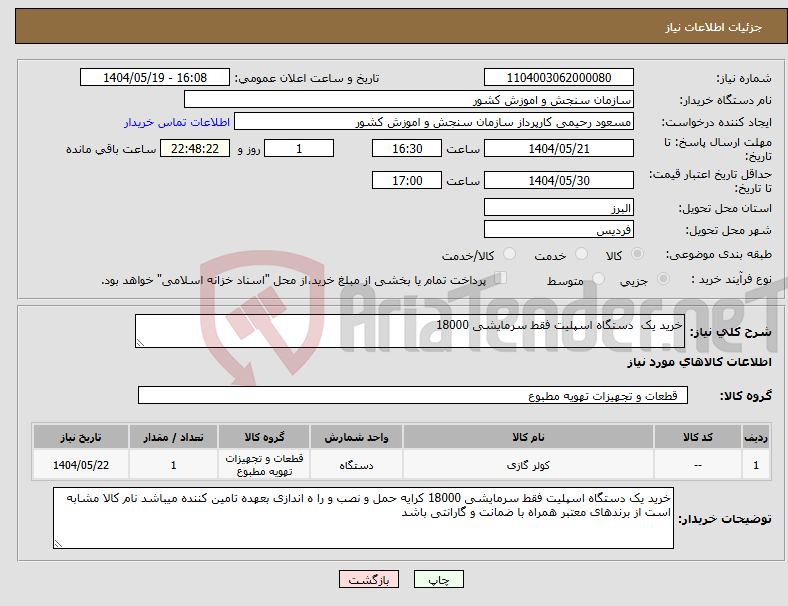Viewport: 788px width, 606px height.
Task: Click the اطلاعات کالاهای مورد نیاز heading
Action: point(699,362)
